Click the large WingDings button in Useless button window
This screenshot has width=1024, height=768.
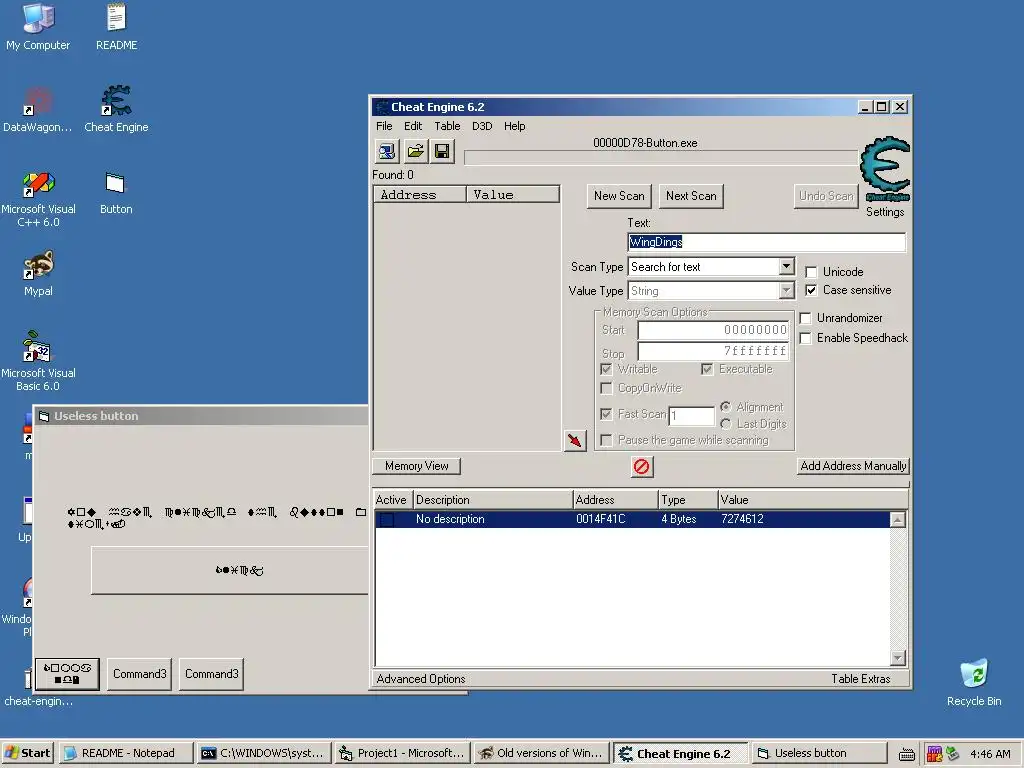(230, 571)
